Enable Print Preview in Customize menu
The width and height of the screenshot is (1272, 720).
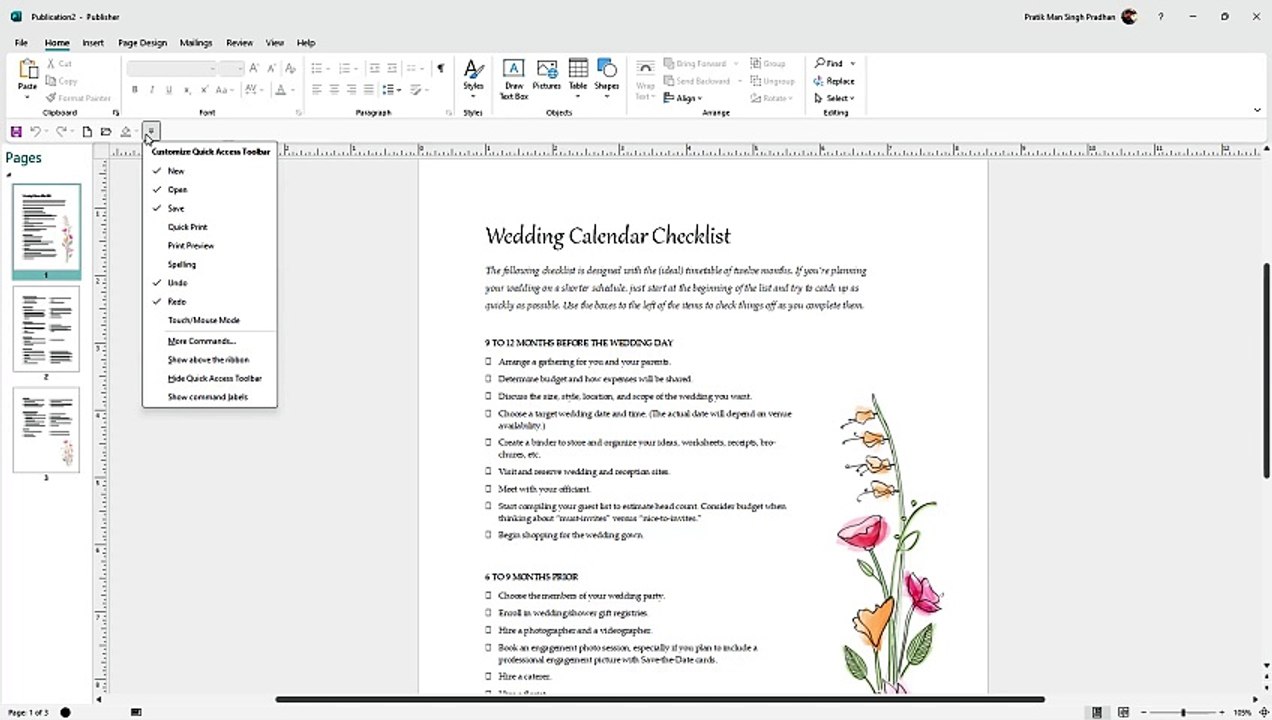coord(210,246)
